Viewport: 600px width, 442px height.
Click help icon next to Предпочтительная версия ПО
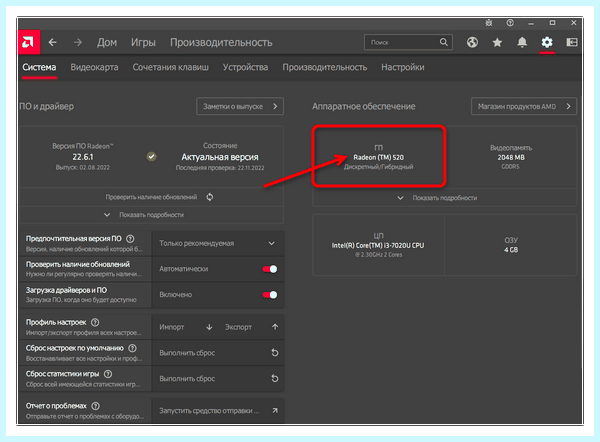[x=130, y=239]
